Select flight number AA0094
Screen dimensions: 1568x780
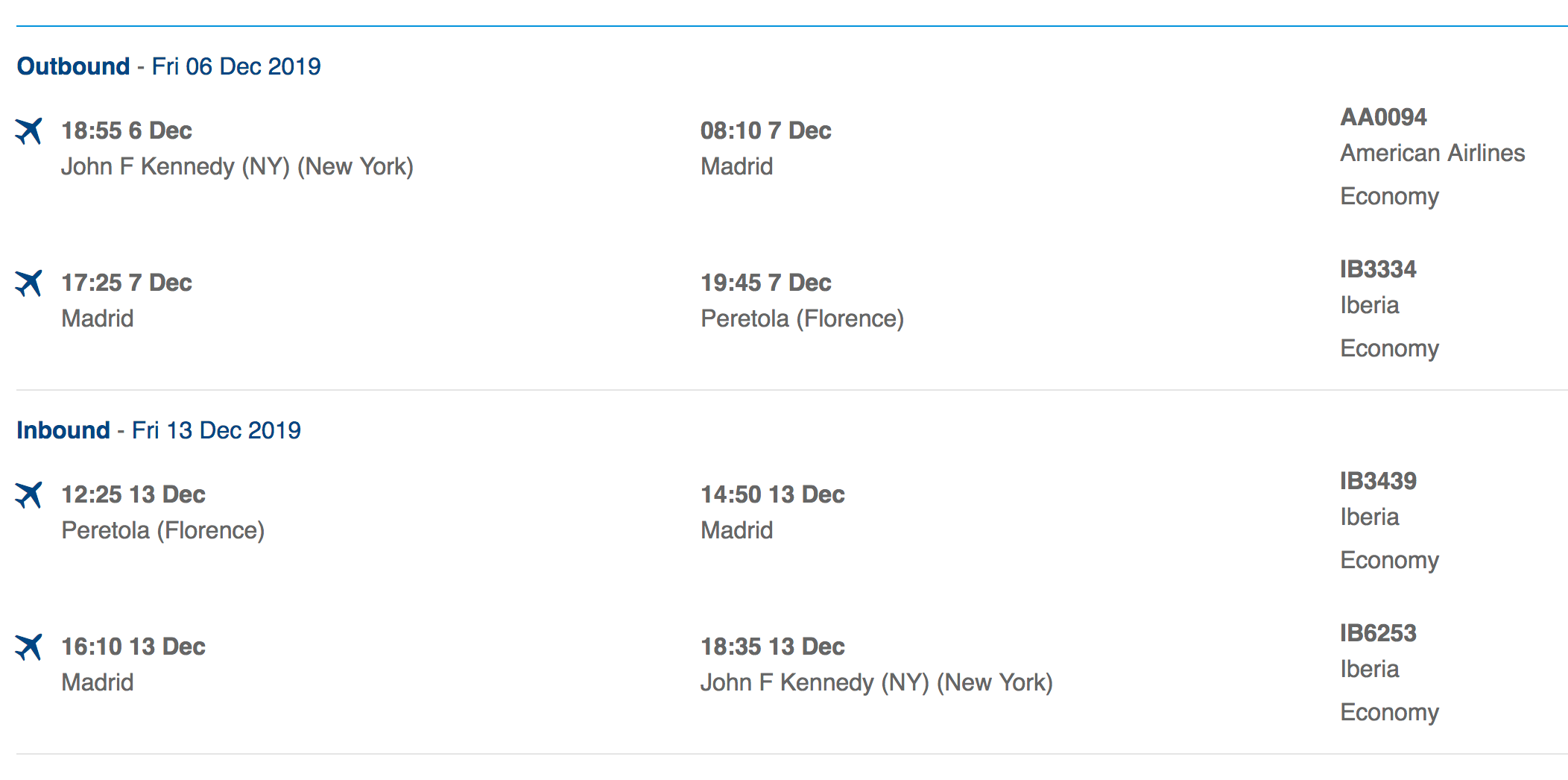tap(1383, 117)
